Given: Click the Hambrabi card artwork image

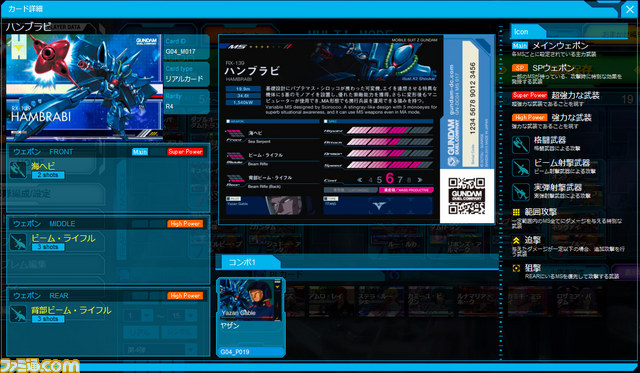Looking at the screenshot, I should pyautogui.click(x=84, y=87).
